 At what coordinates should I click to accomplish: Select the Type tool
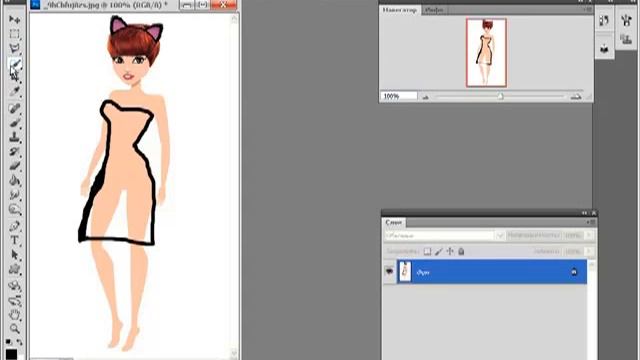click(x=14, y=240)
